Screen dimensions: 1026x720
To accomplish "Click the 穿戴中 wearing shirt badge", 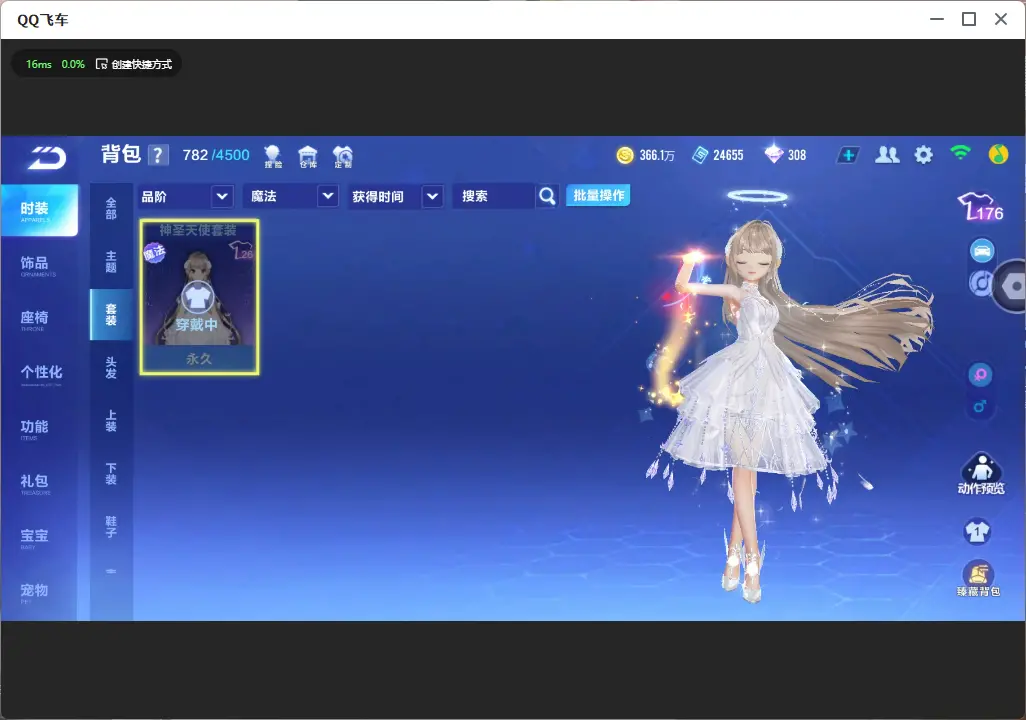I will (x=197, y=298).
